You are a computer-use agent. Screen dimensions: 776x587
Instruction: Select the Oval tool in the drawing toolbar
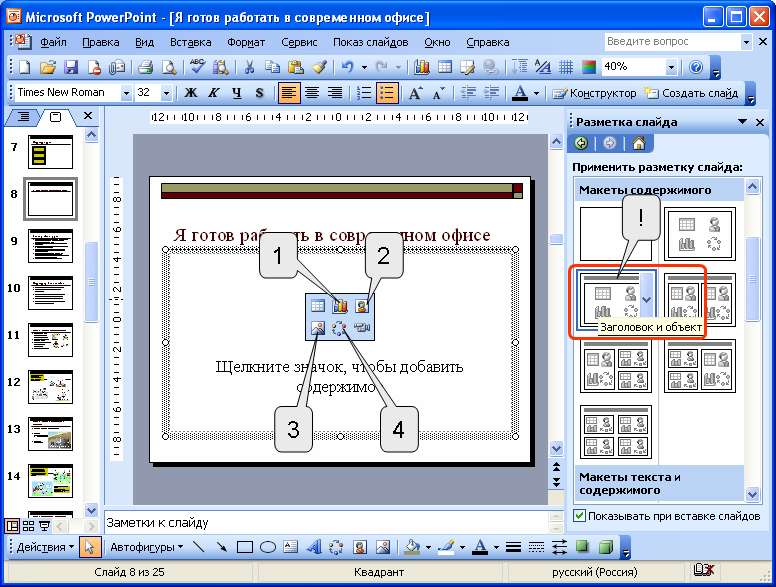click(268, 547)
